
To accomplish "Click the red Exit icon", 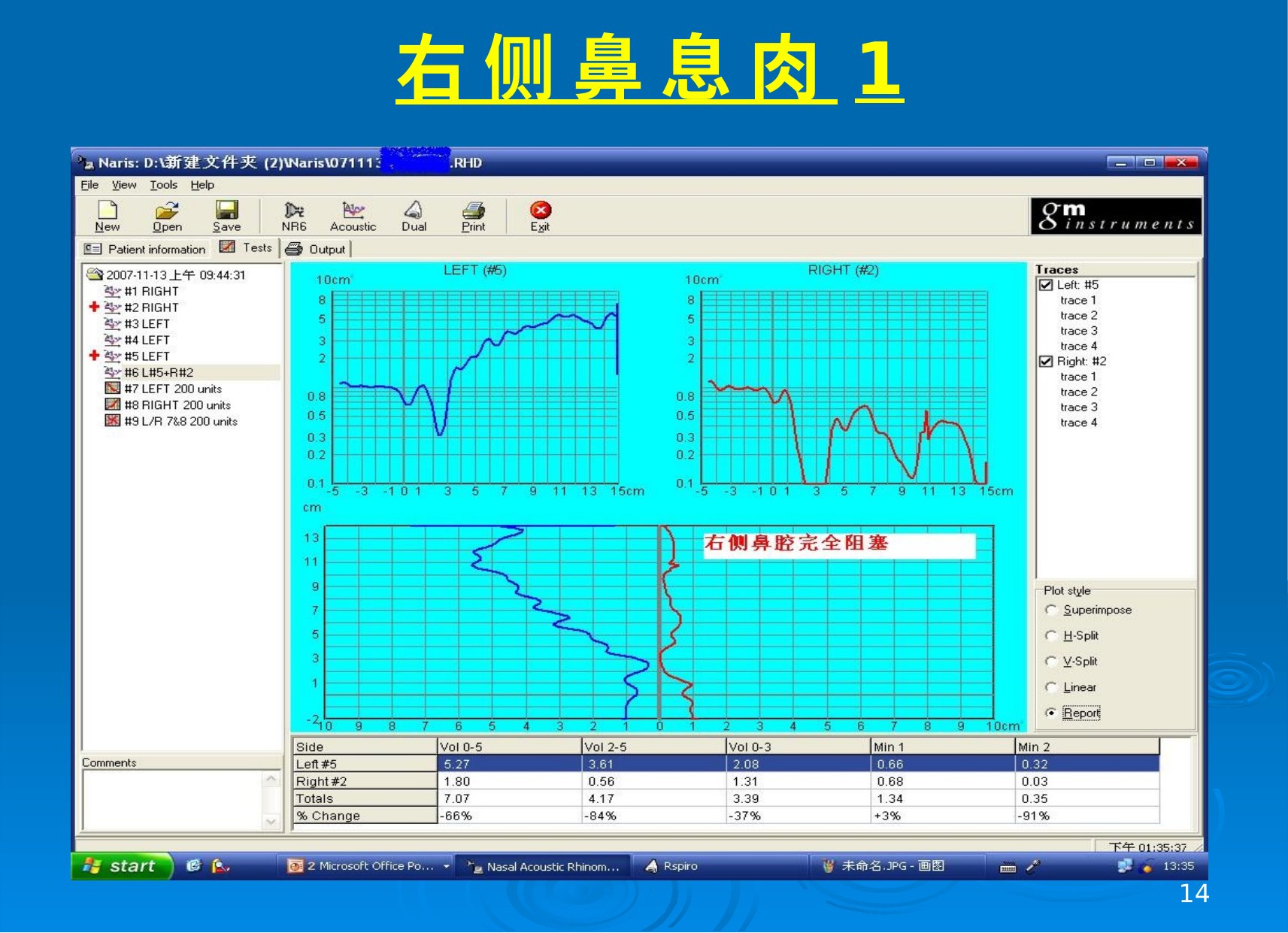I will pyautogui.click(x=540, y=210).
